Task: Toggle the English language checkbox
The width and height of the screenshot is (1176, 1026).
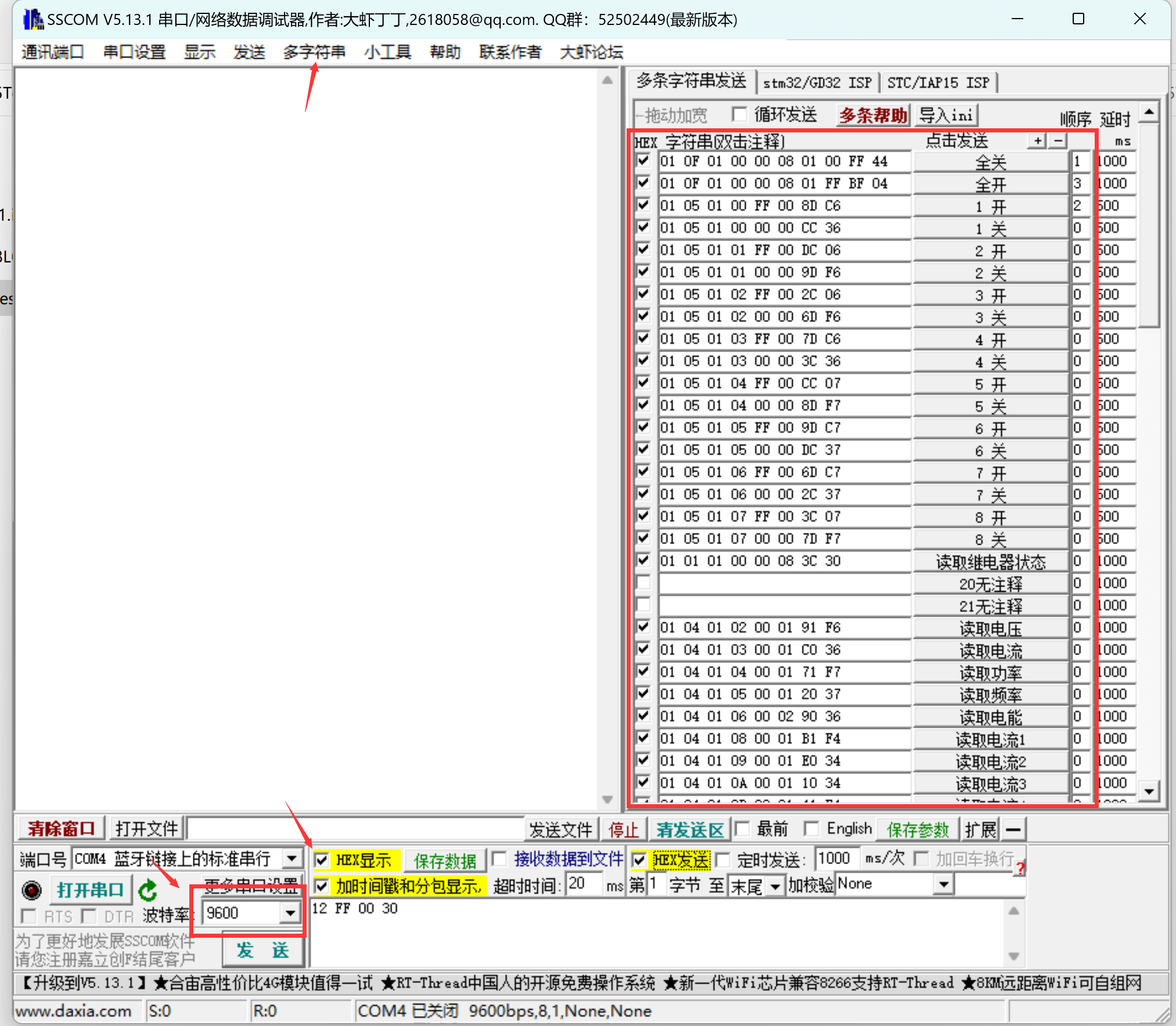Action: point(812,829)
